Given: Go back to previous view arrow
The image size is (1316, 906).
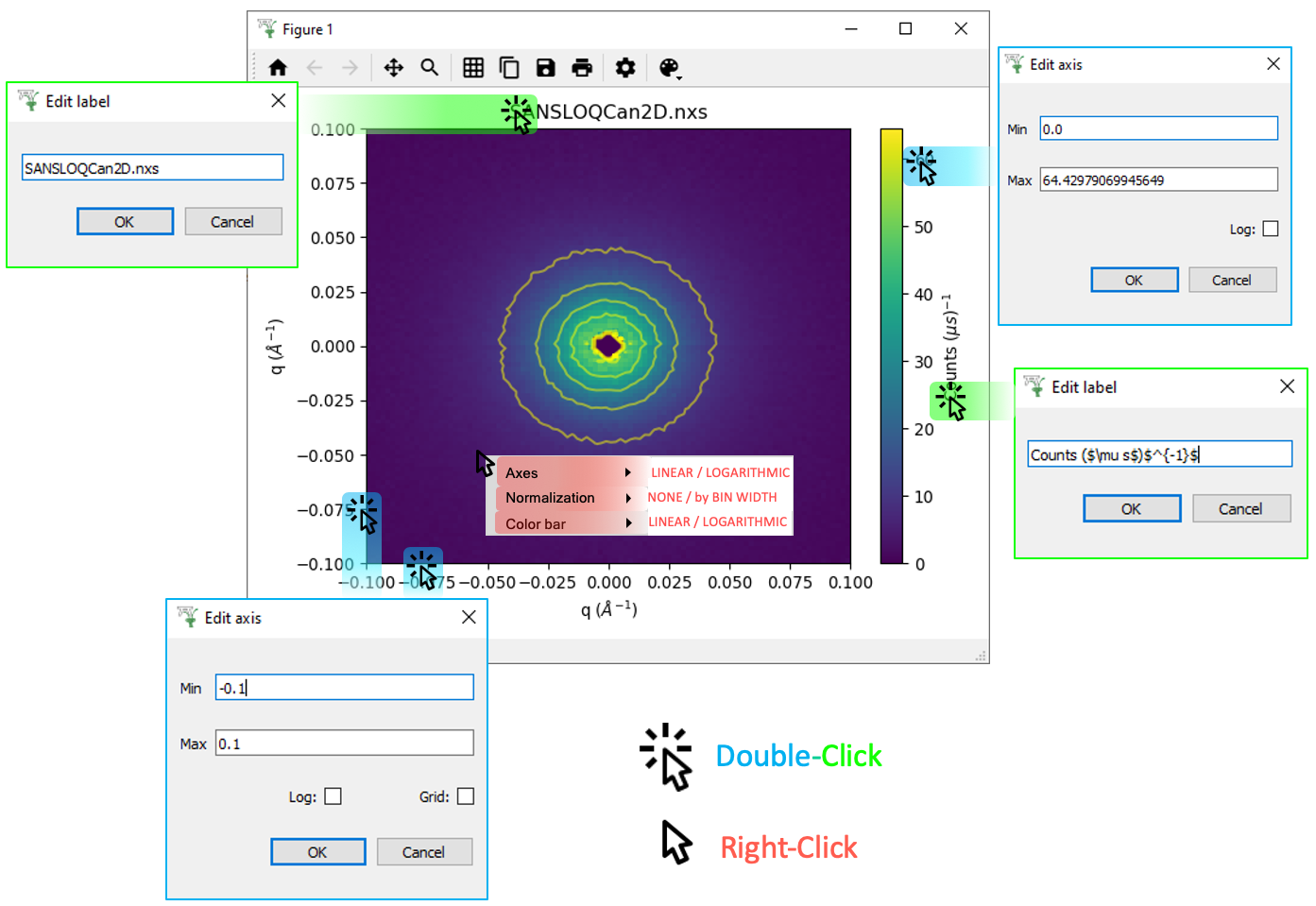Looking at the screenshot, I should point(315,67).
